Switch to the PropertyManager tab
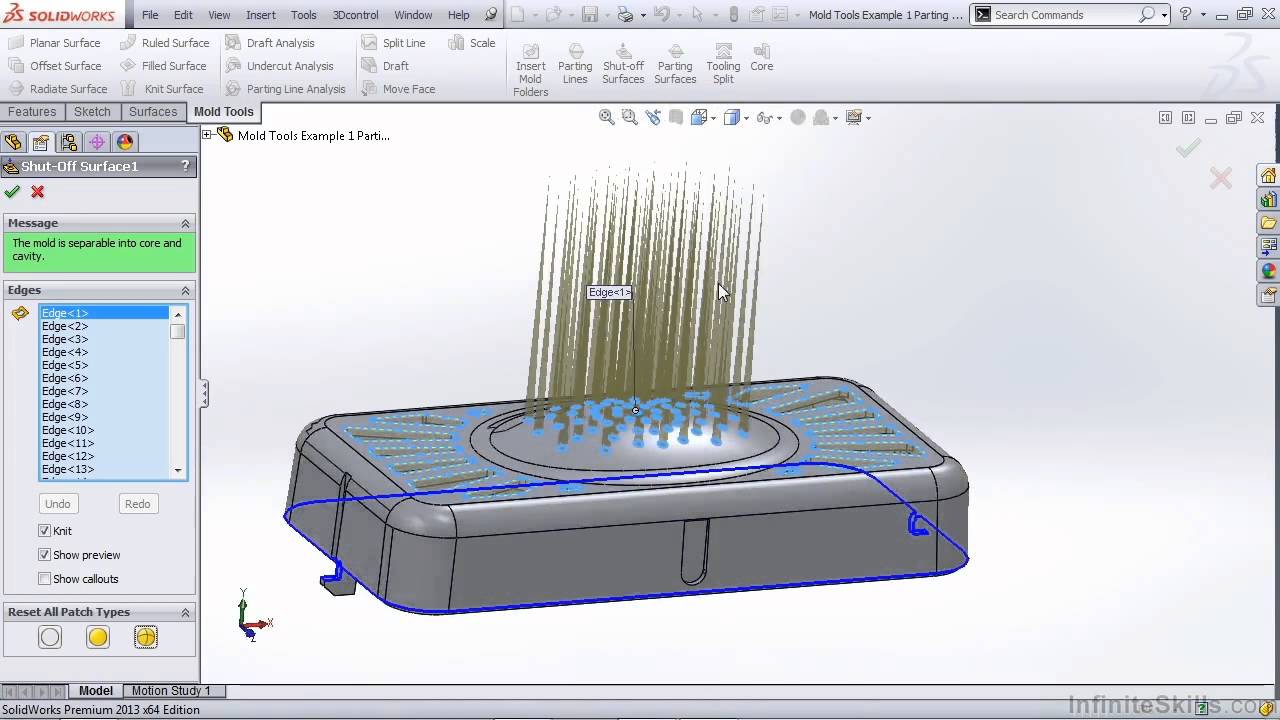The image size is (1280, 720). coord(41,142)
